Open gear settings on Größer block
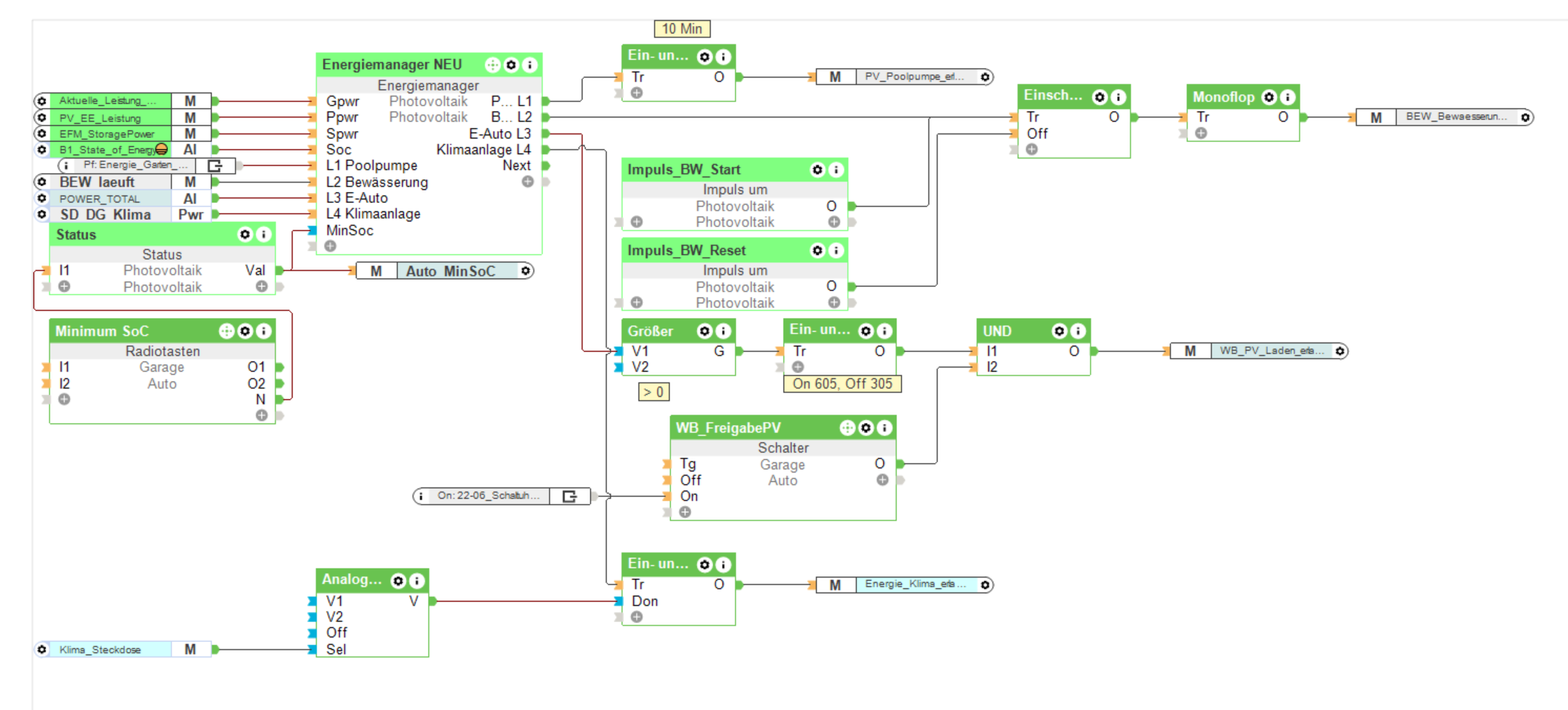Screen dimensions: 1568x710 click(705, 330)
